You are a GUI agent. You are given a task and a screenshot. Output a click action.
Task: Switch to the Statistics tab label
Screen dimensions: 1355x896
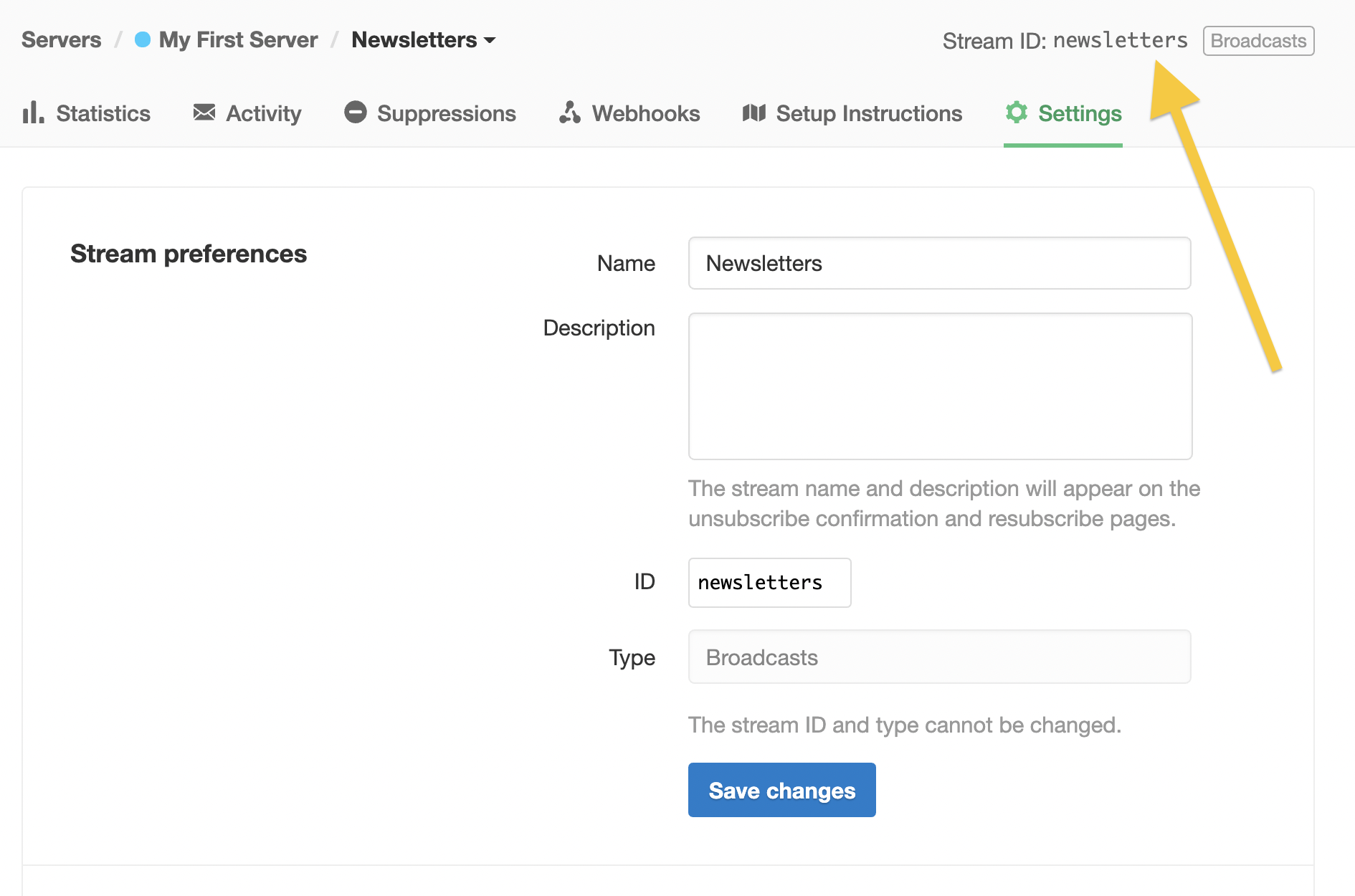pos(103,113)
